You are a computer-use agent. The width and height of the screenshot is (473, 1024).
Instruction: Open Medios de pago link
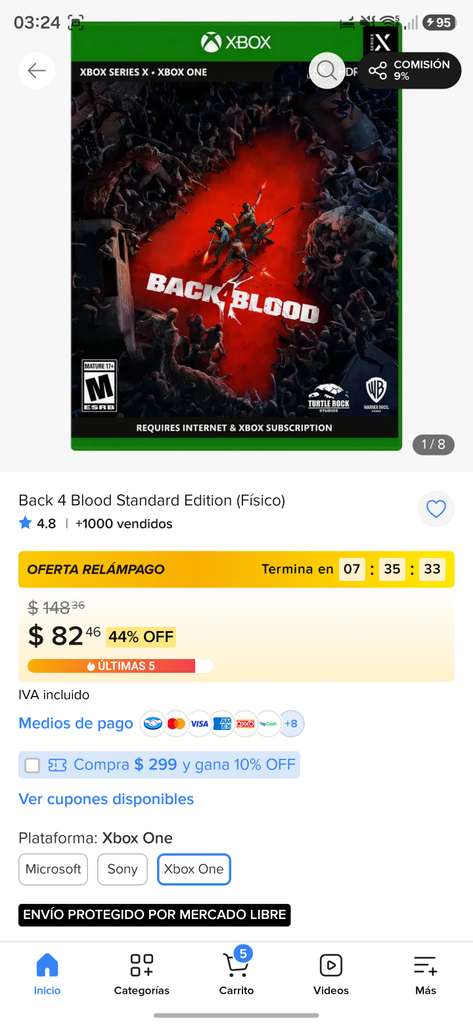pos(76,724)
